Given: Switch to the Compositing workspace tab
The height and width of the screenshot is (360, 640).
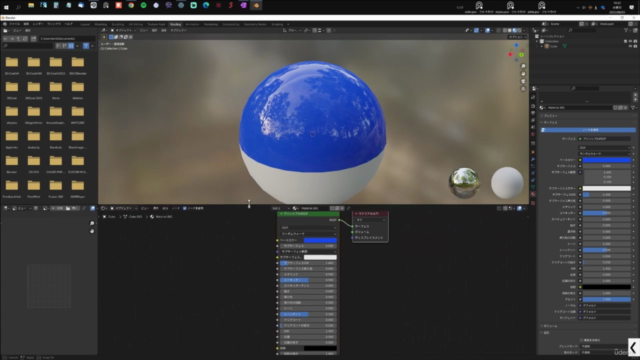Looking at the screenshot, I should tap(231, 24).
